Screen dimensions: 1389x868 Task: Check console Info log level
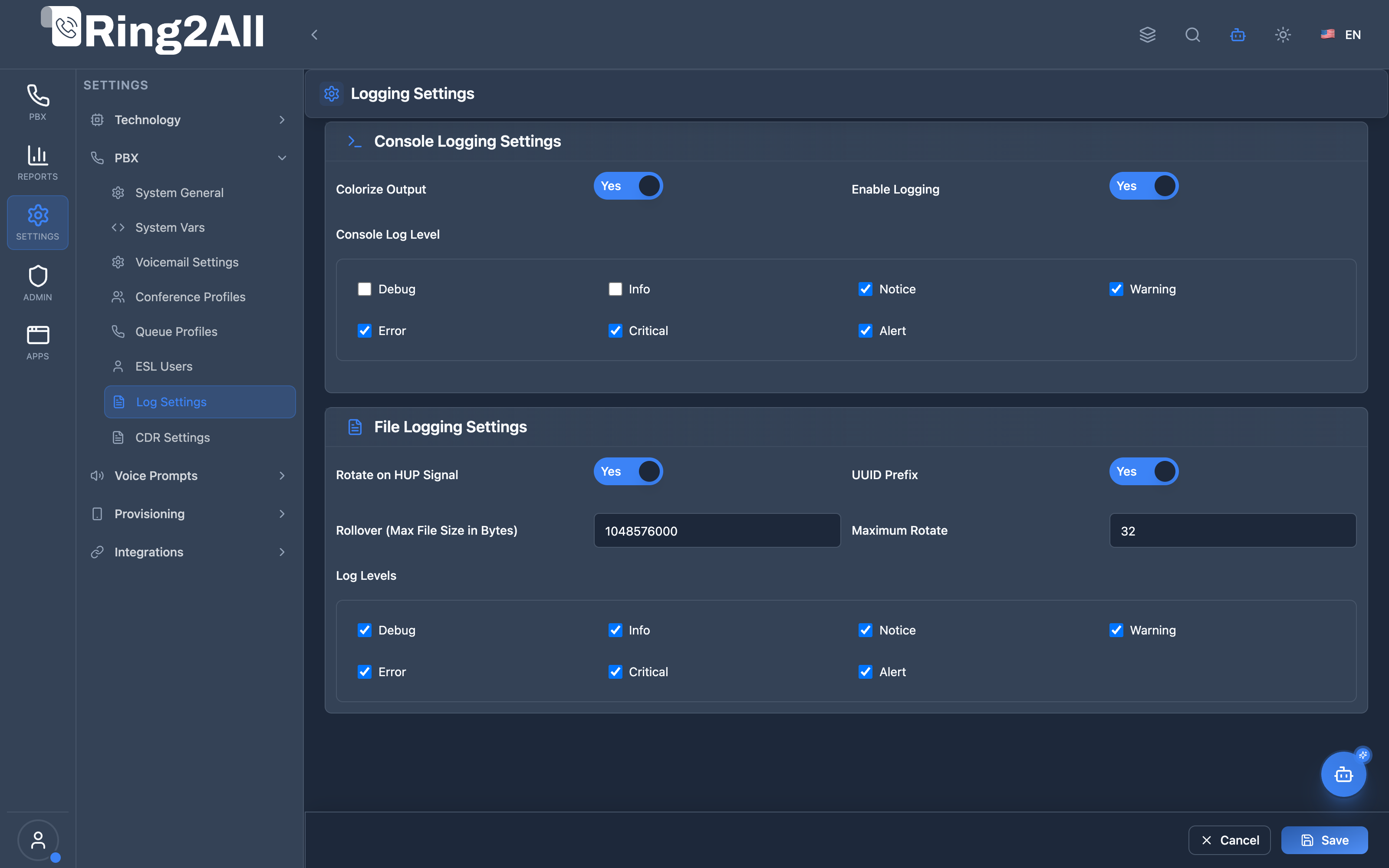[616, 289]
